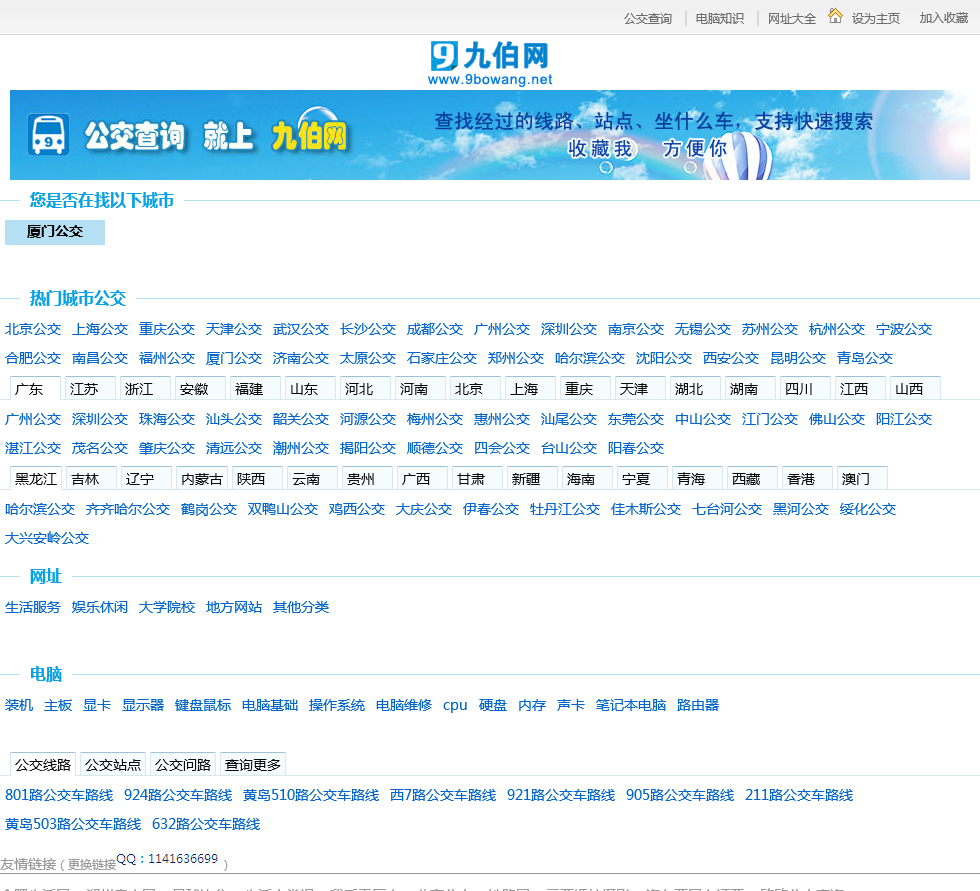
Task: Click the home icon beside 设为主页
Action: tap(835, 16)
